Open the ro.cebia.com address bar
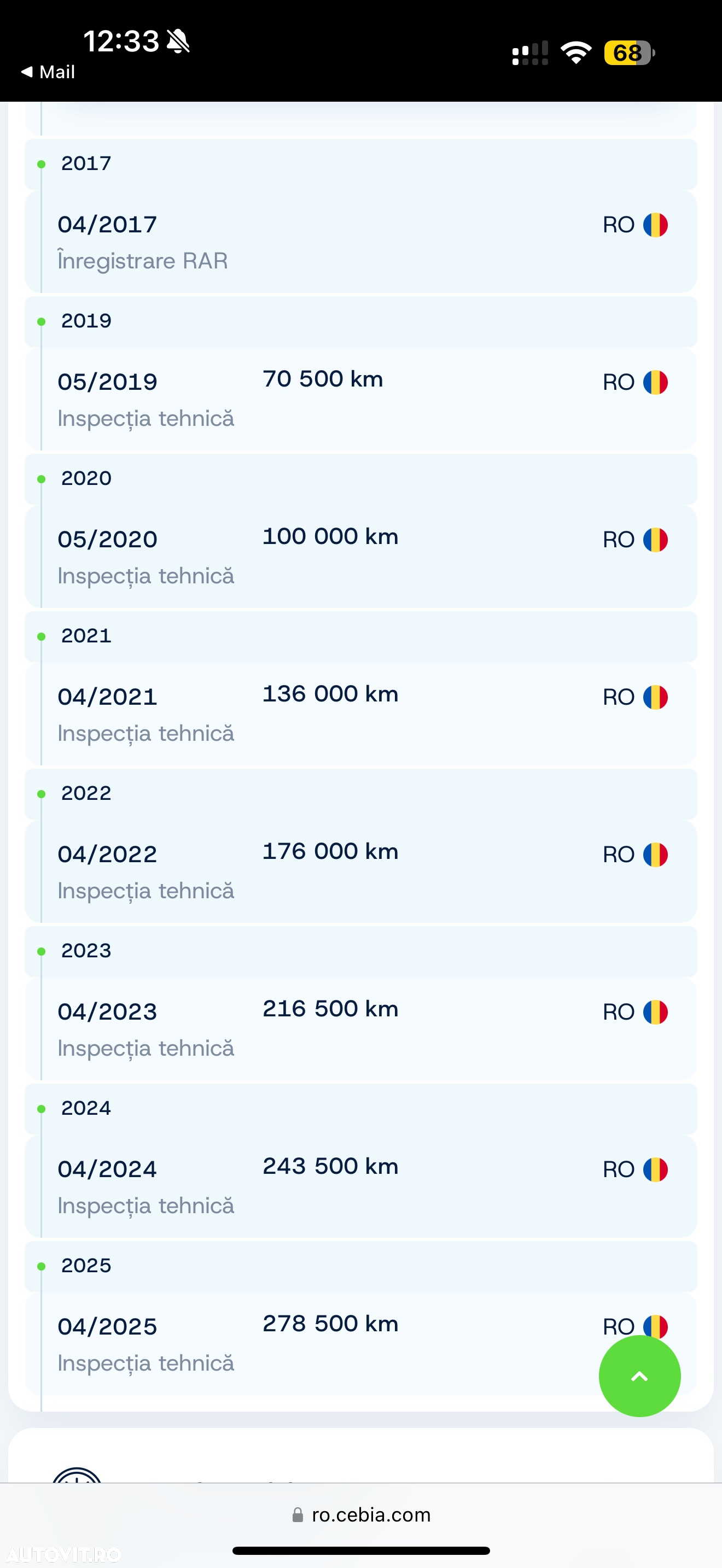 361,1514
